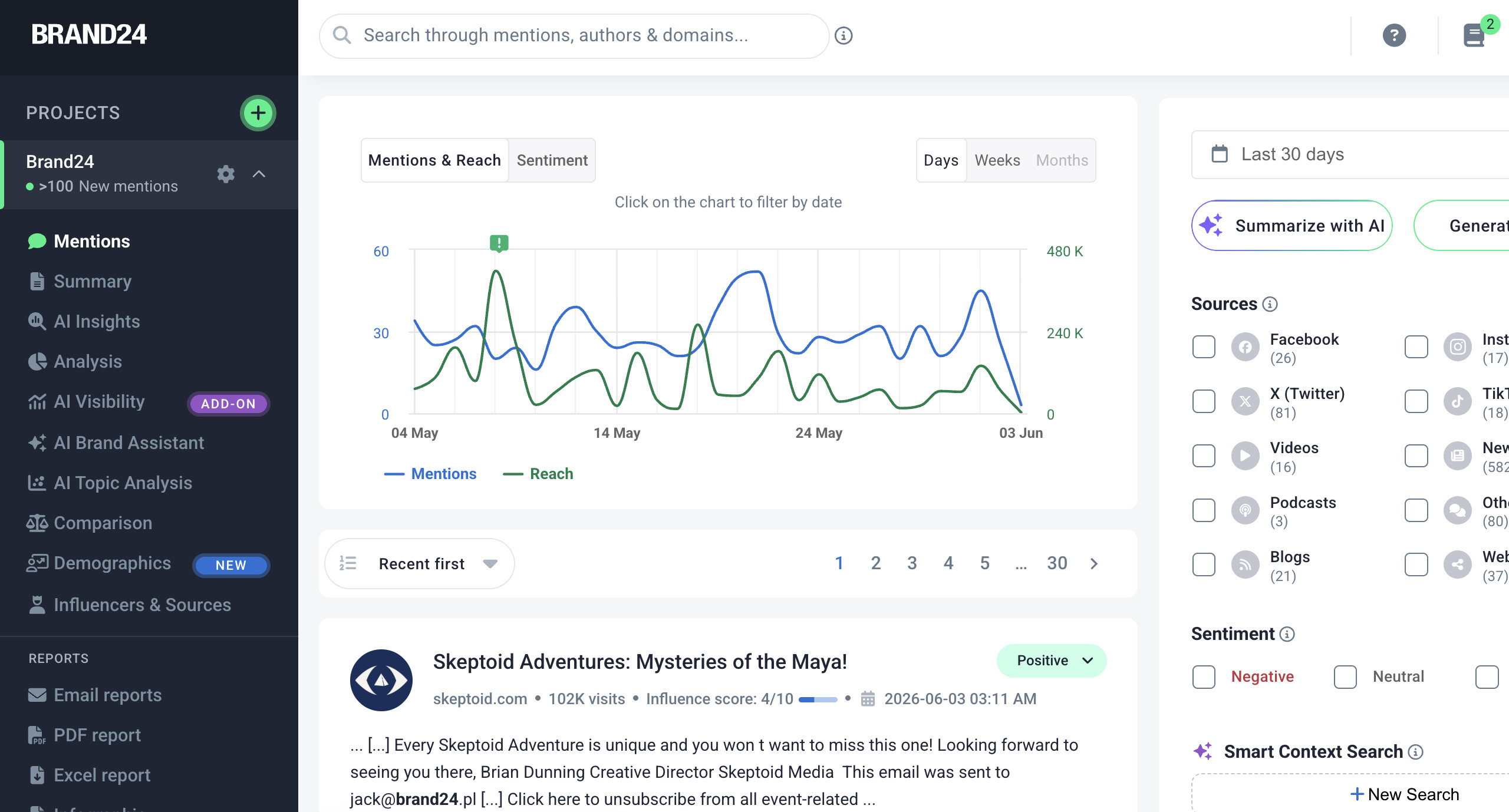Open Demographics in sidebar
Viewport: 1509px width, 812px height.
(112, 563)
